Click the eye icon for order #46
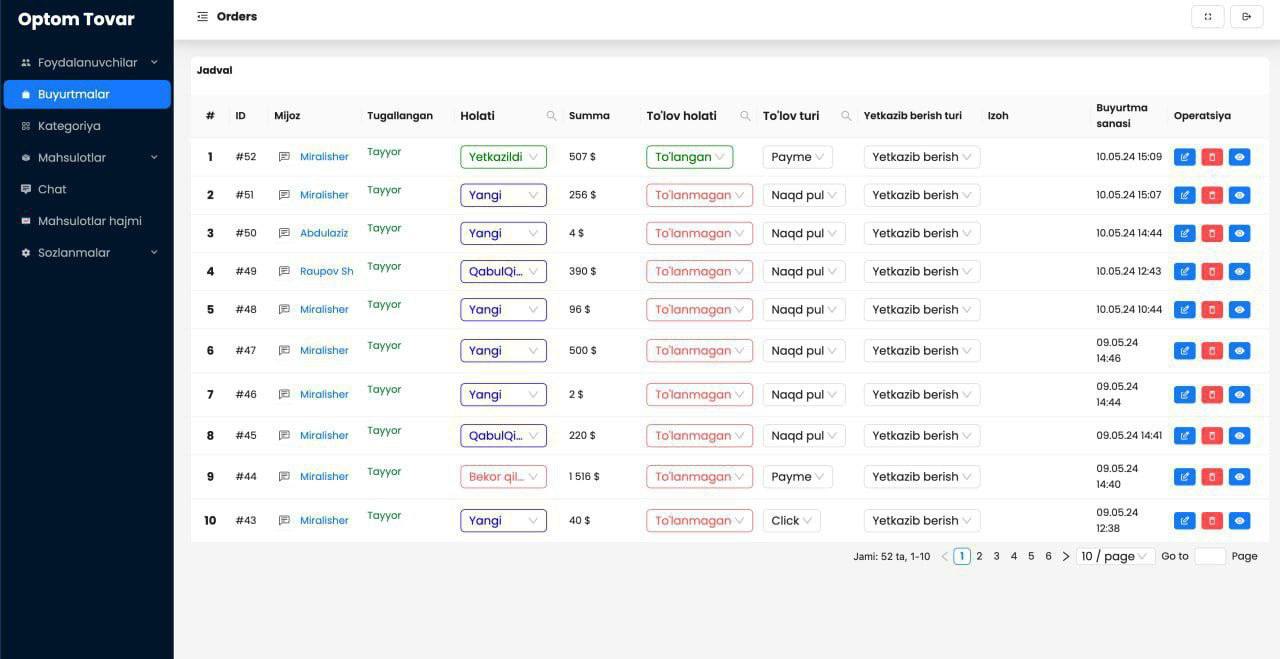 click(x=1240, y=394)
